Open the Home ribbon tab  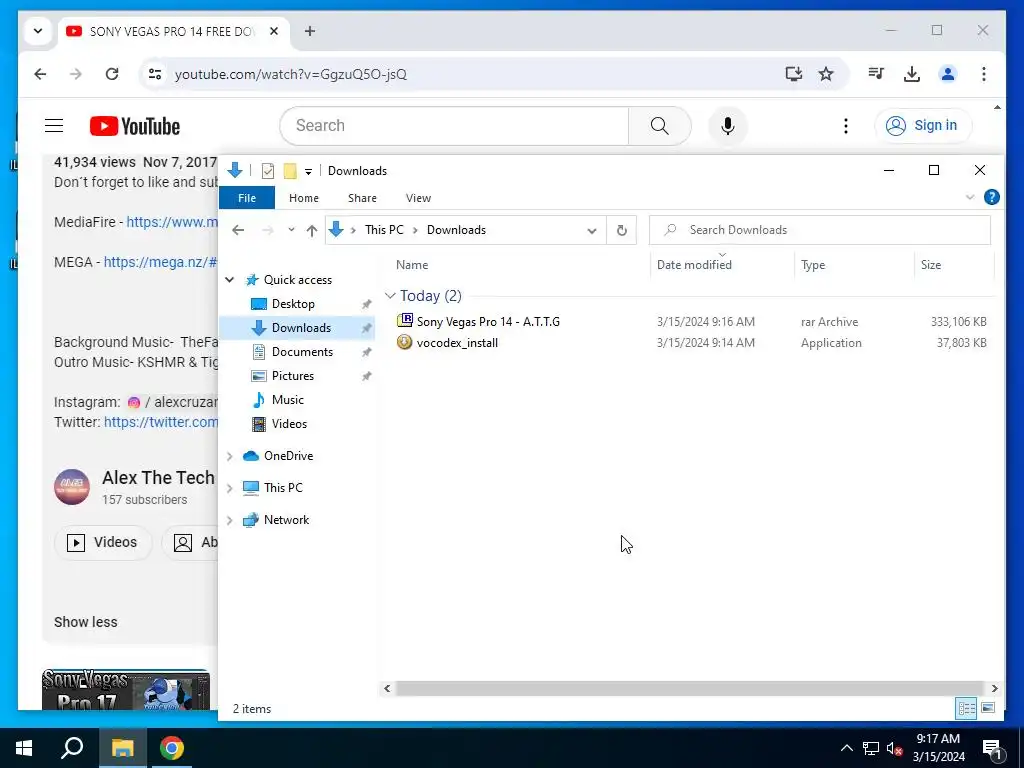tap(304, 198)
